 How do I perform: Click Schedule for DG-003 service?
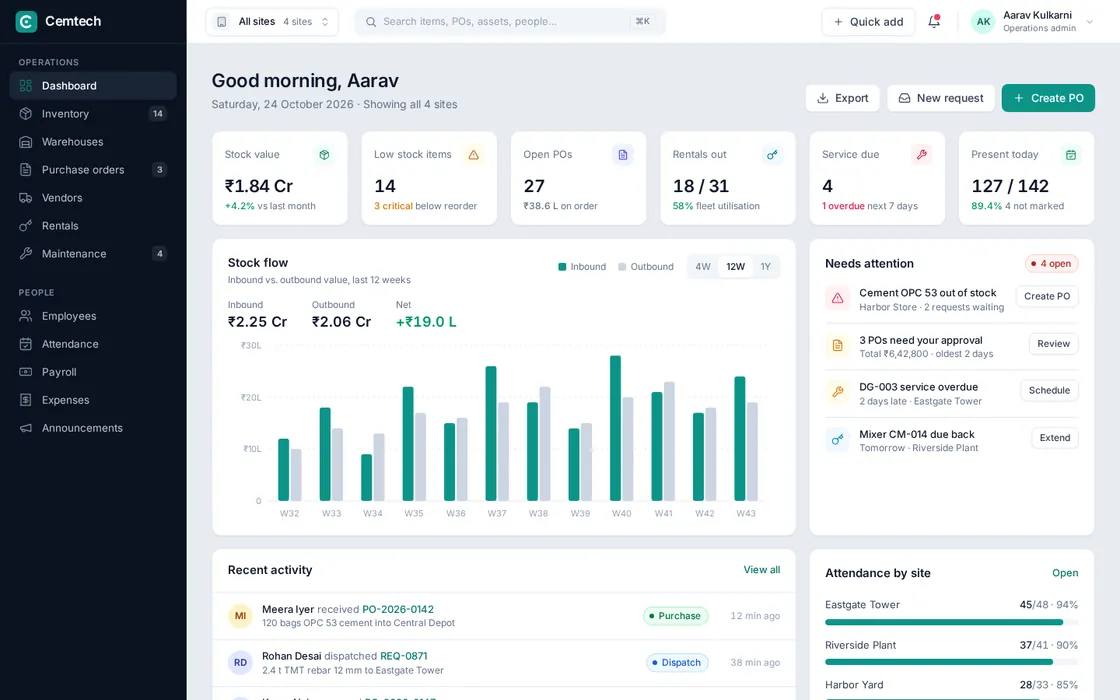(x=1049, y=390)
